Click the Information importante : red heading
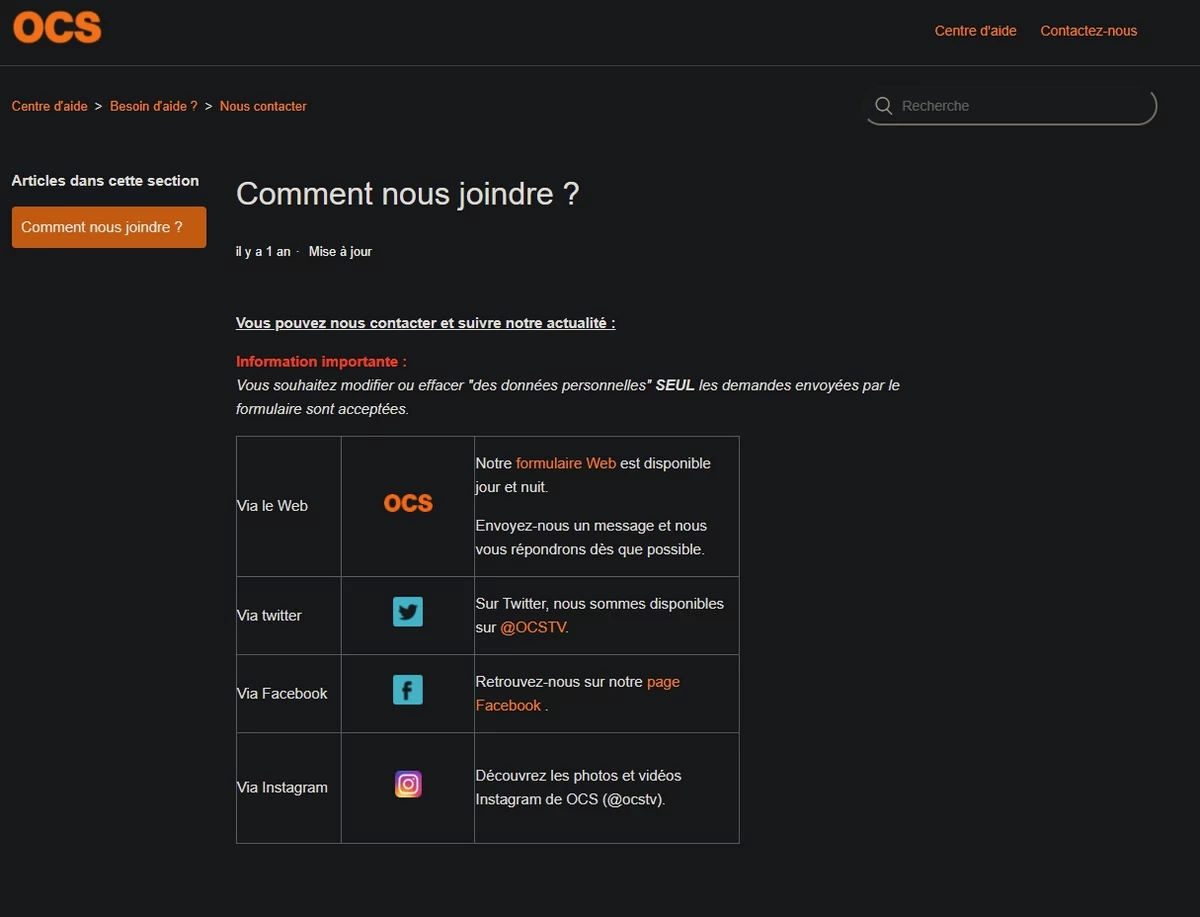This screenshot has height=917, width=1200. pyautogui.click(x=321, y=361)
